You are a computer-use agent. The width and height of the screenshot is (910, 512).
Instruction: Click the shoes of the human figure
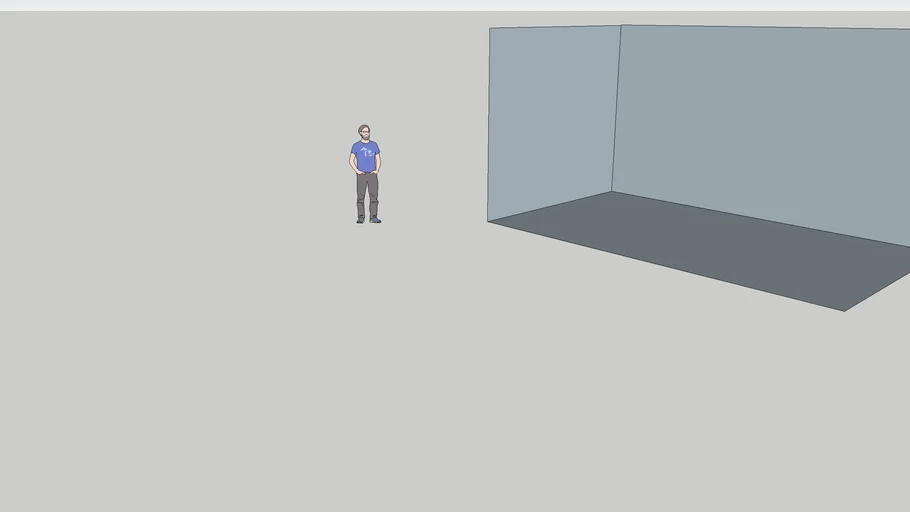click(x=368, y=219)
